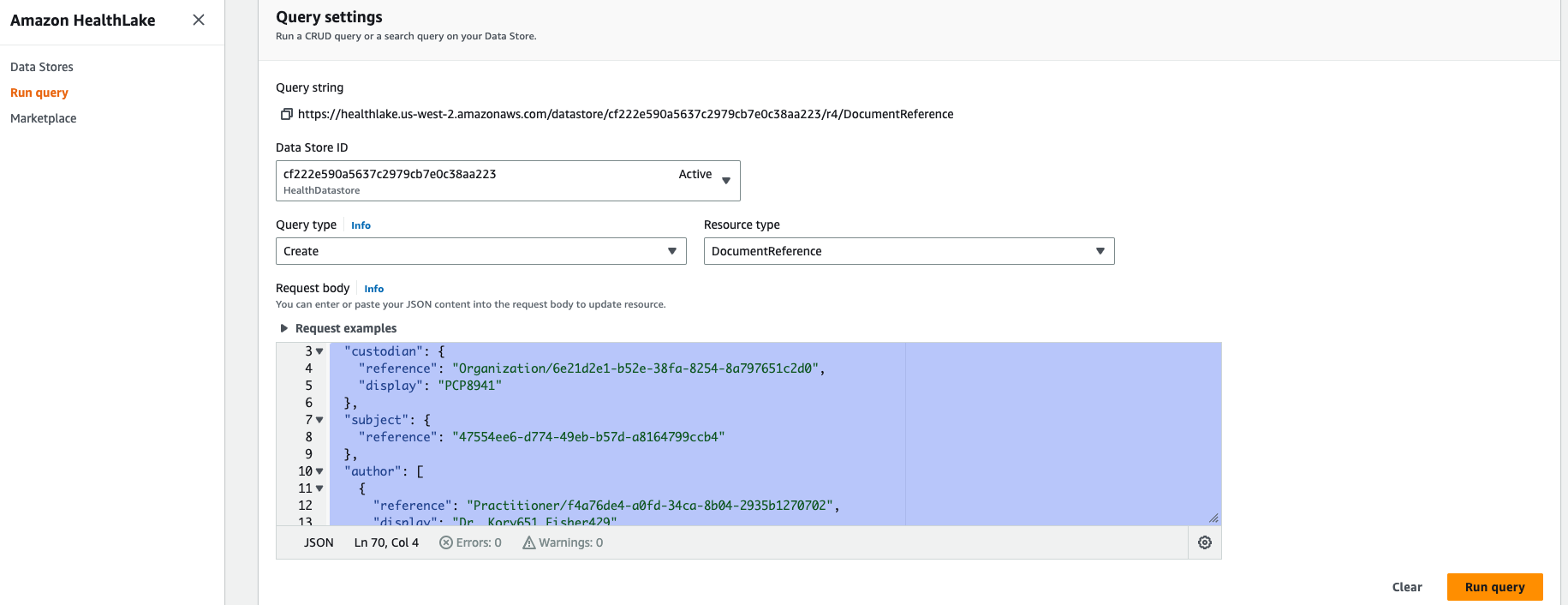Screen dimensions: 1568x605
Task: Click the HealthDatastore name label
Action: [322, 190]
